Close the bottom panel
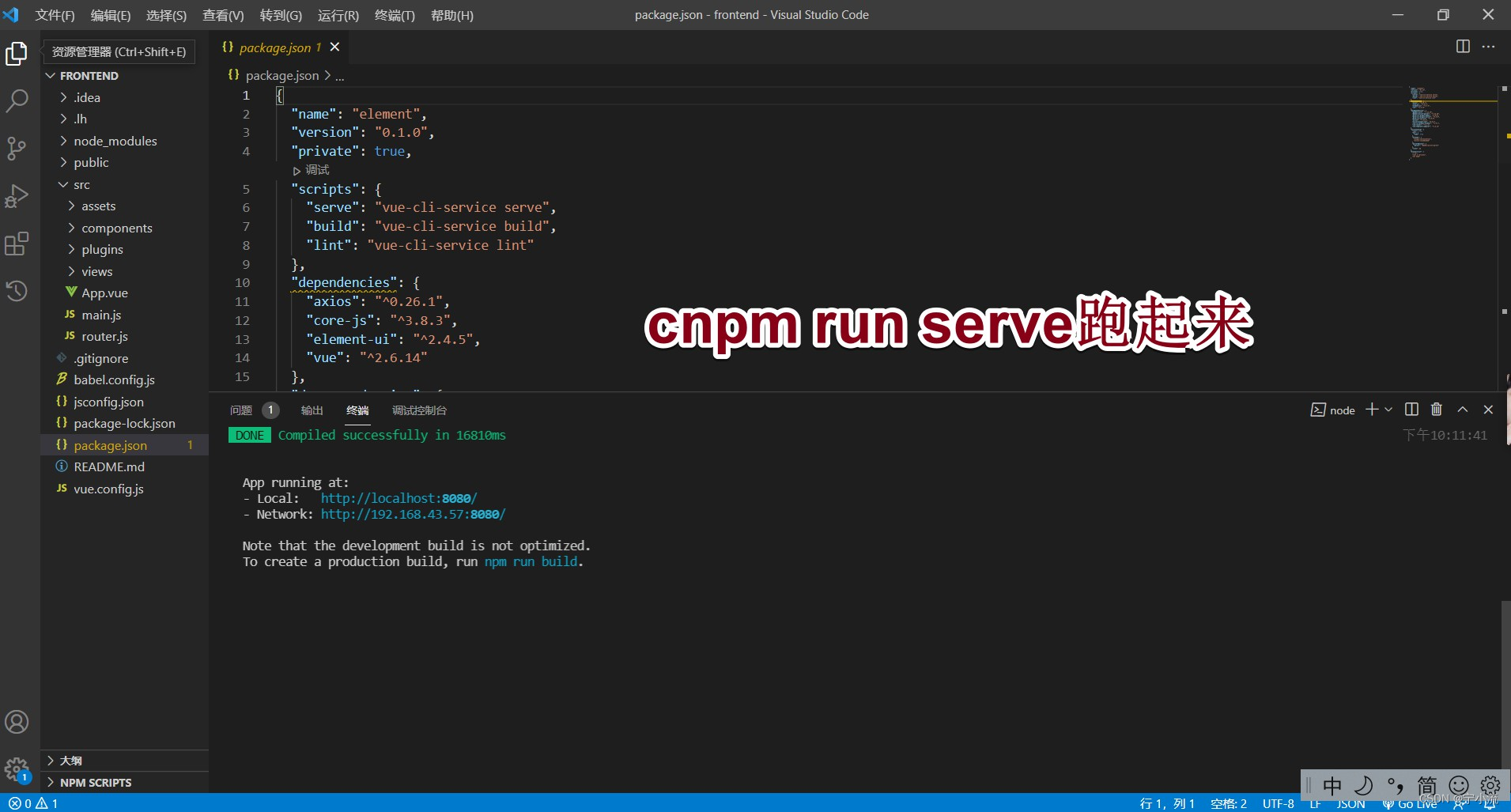This screenshot has width=1511, height=812. [x=1488, y=410]
